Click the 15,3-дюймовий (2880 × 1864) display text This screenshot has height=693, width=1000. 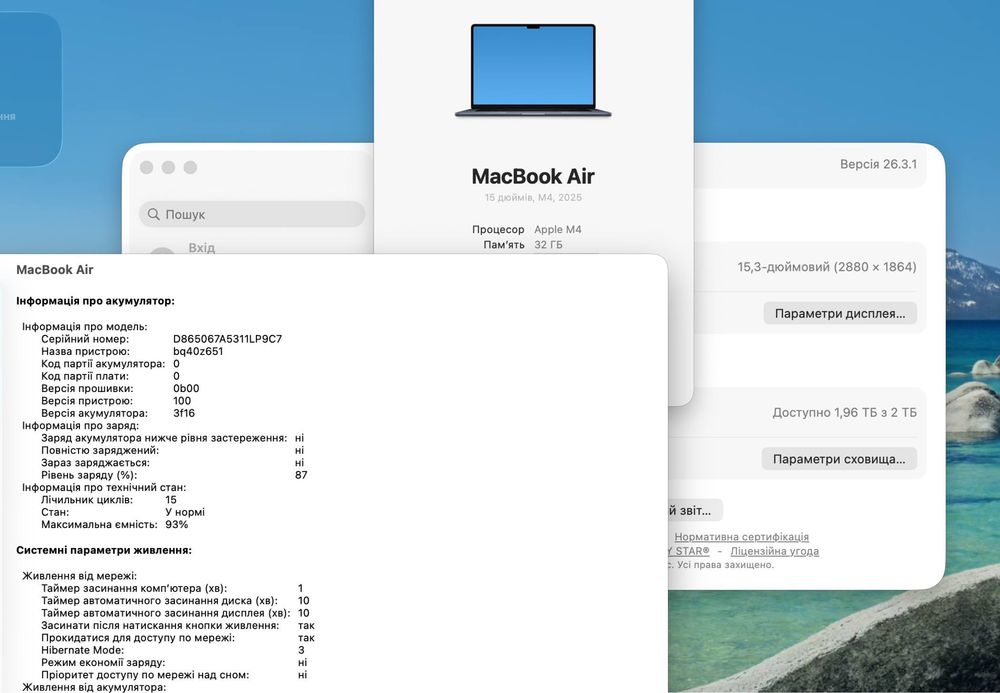click(827, 267)
